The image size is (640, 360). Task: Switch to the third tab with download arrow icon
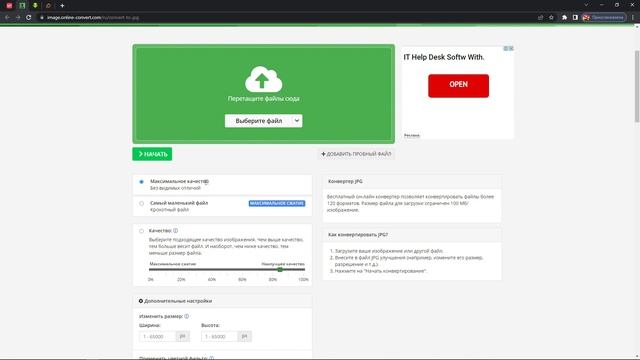pyautogui.click(x=36, y=6)
